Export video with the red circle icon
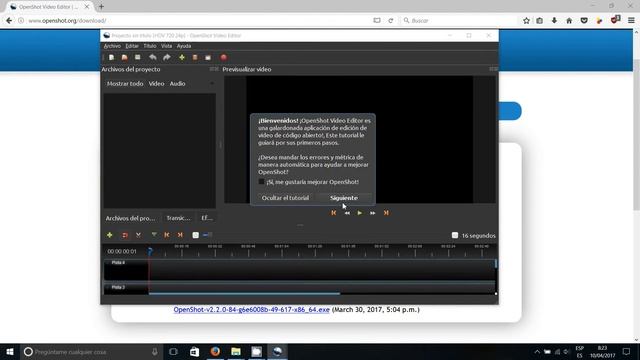 click(x=223, y=58)
